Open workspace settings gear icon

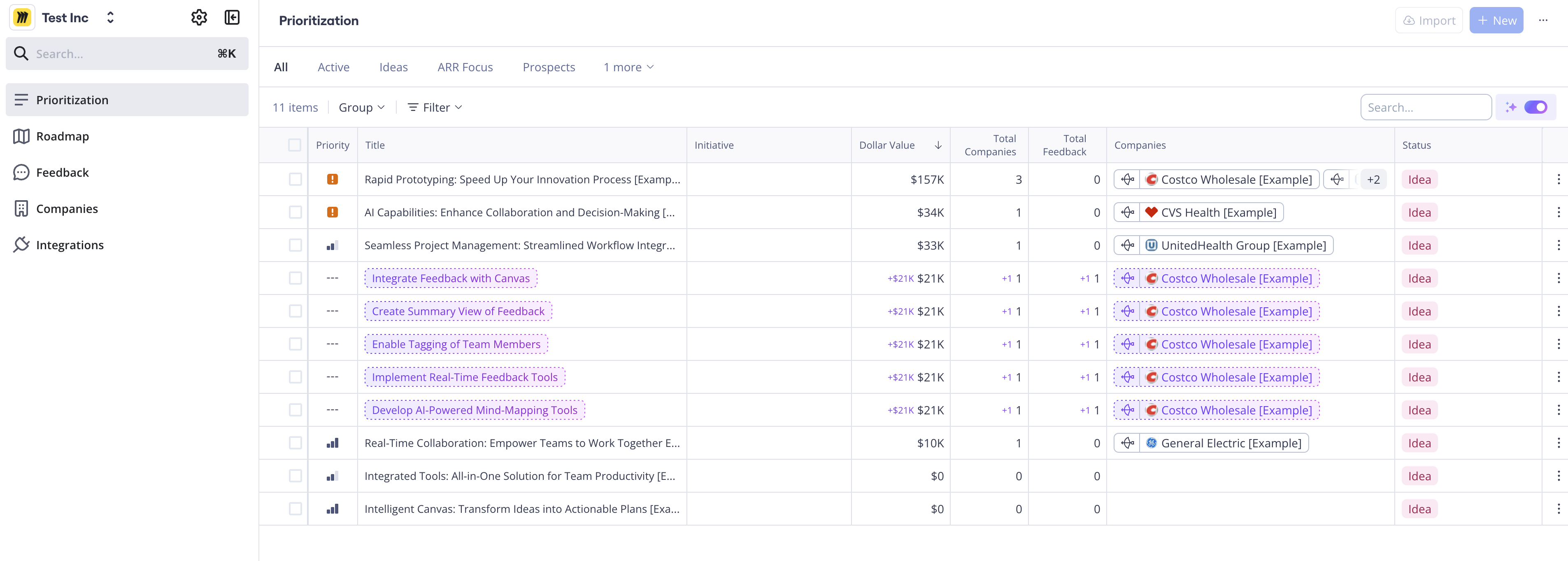[x=199, y=18]
